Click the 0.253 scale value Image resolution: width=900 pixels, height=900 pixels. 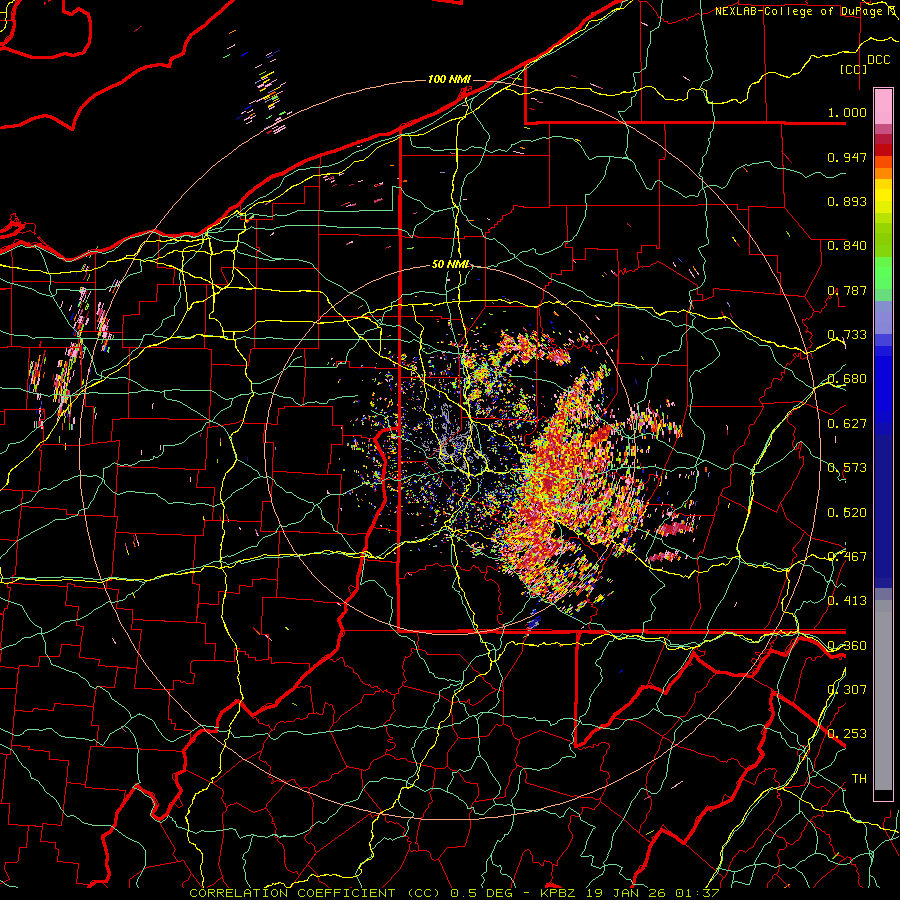pos(847,734)
